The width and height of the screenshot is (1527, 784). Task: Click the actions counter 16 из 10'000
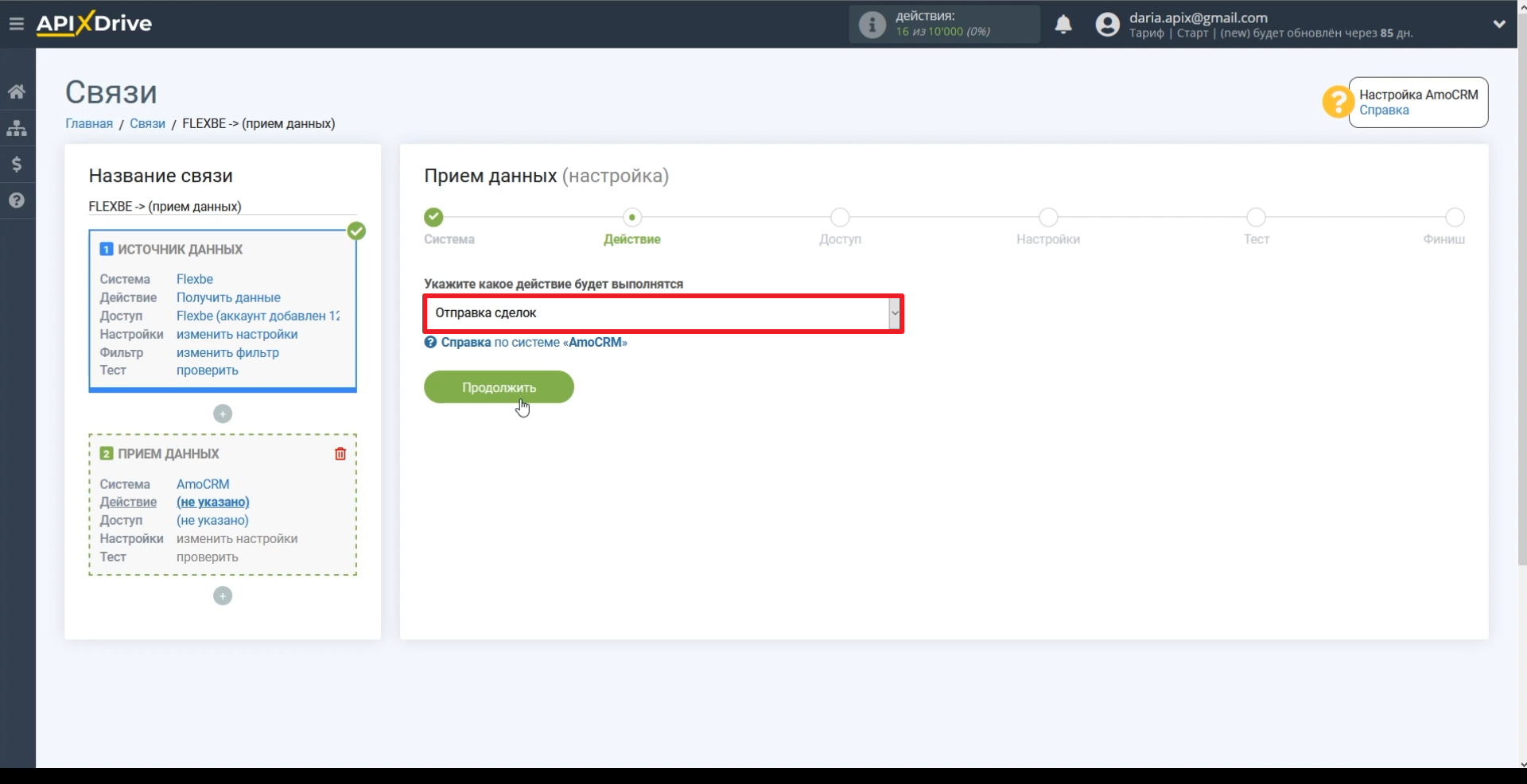[942, 32]
